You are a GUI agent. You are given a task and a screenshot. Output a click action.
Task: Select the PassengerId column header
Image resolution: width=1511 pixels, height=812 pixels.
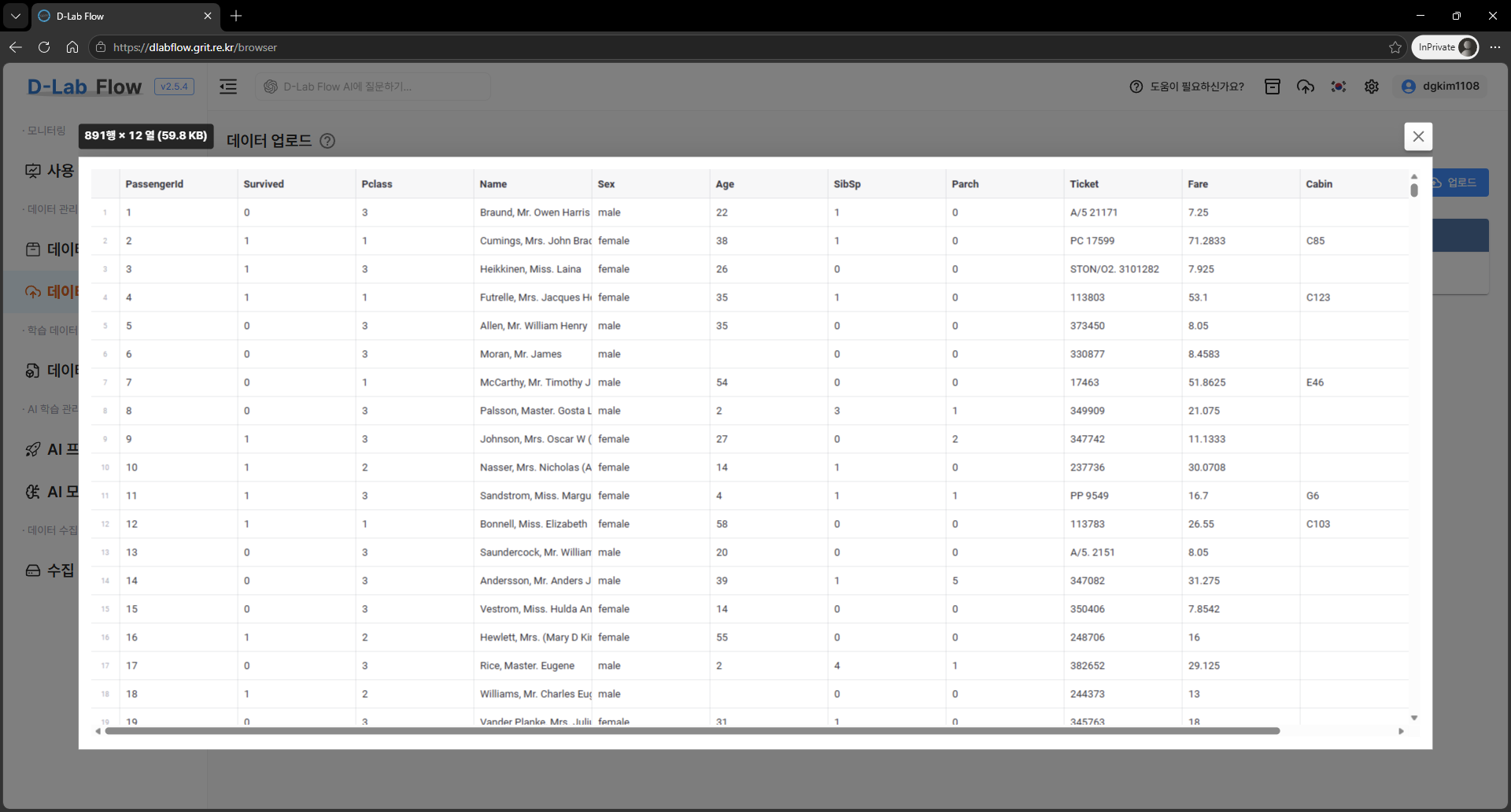[178, 184]
